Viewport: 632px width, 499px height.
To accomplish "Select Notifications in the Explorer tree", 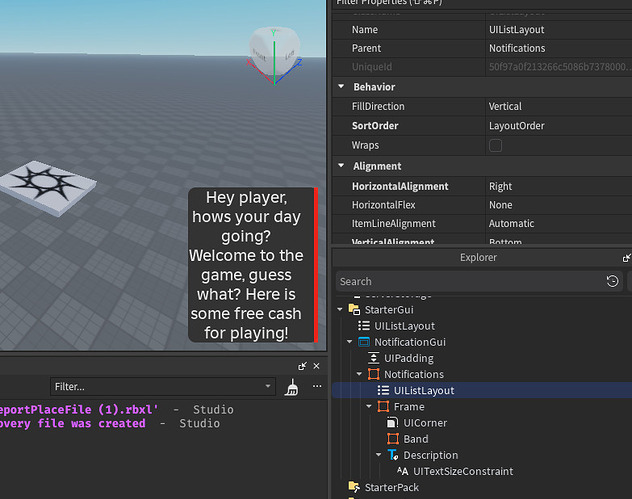I will 414,374.
